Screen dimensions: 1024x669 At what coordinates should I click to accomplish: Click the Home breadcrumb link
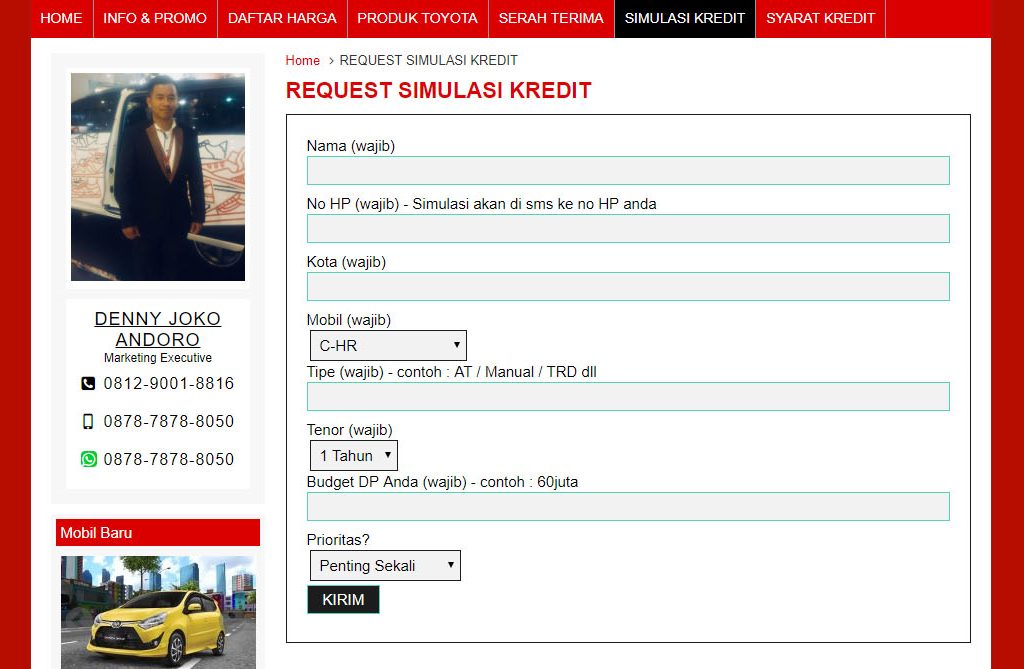(x=303, y=61)
